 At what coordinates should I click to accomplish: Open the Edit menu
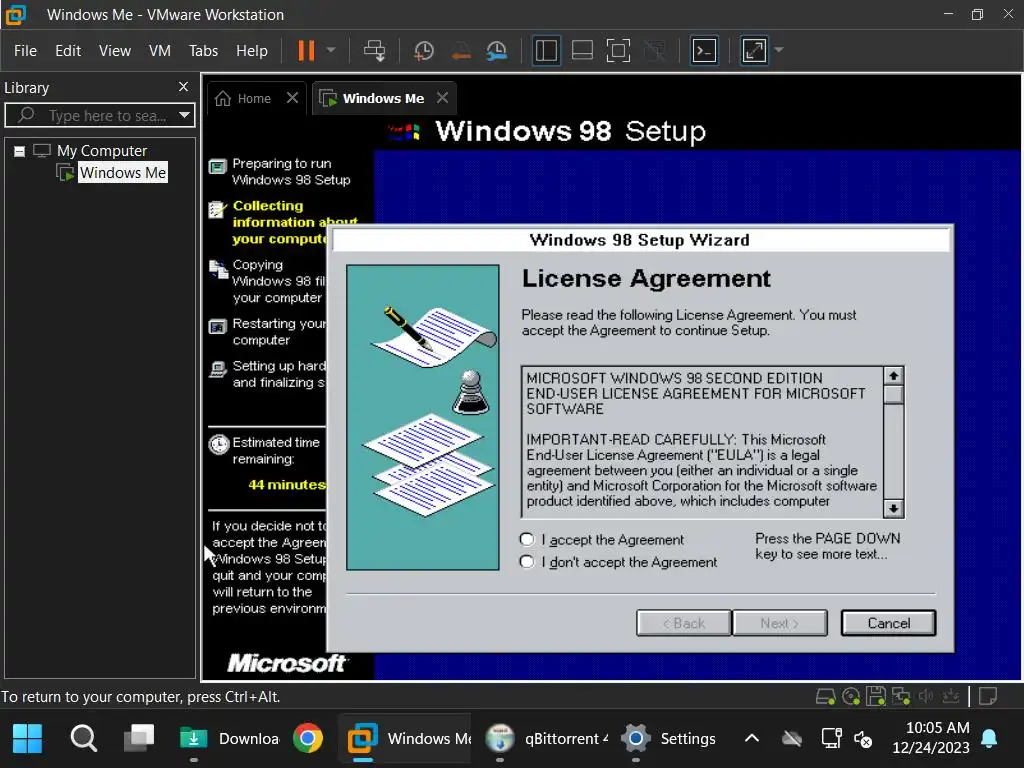(68, 50)
